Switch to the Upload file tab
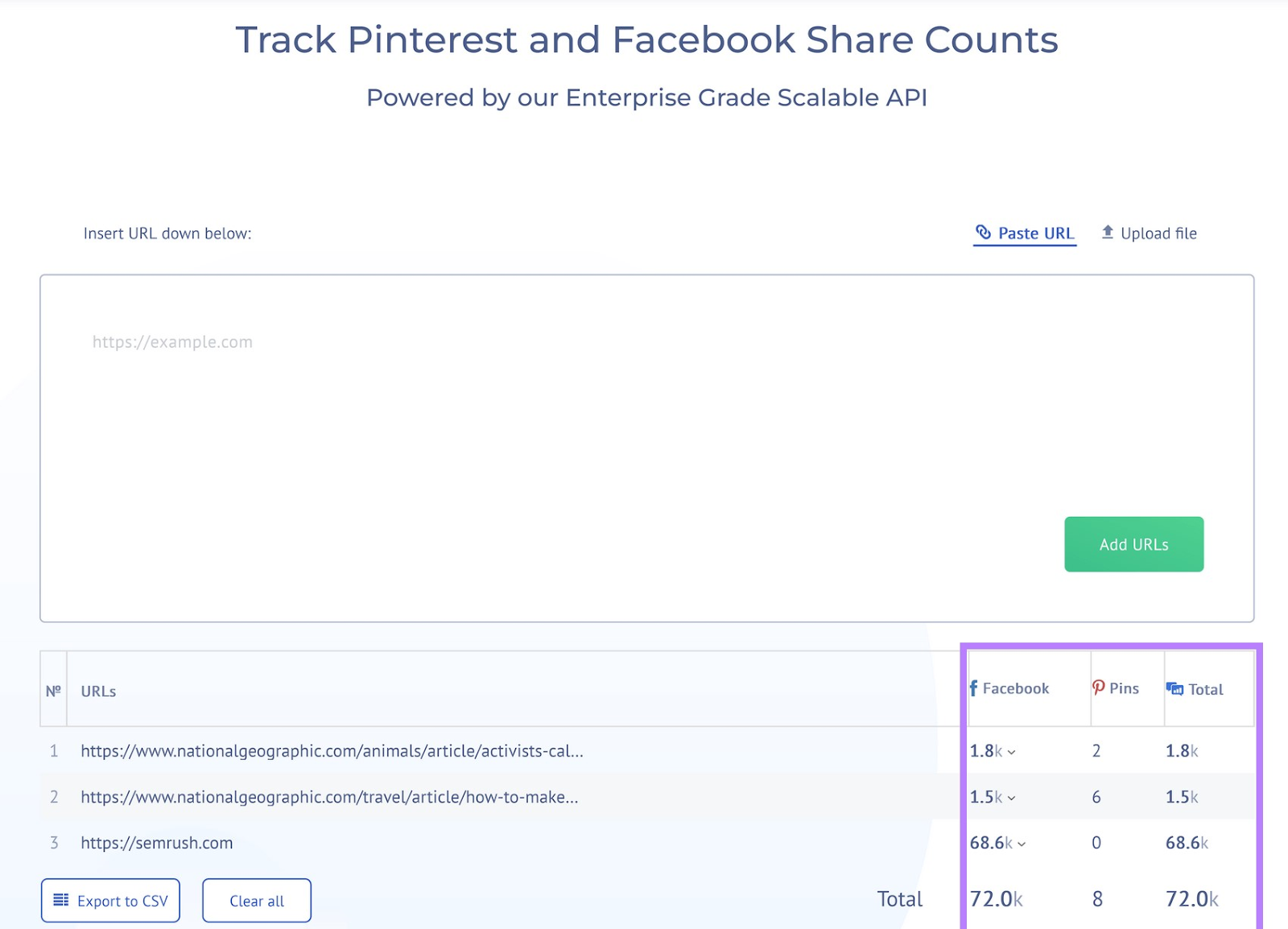This screenshot has width=1288, height=929. click(x=1149, y=233)
